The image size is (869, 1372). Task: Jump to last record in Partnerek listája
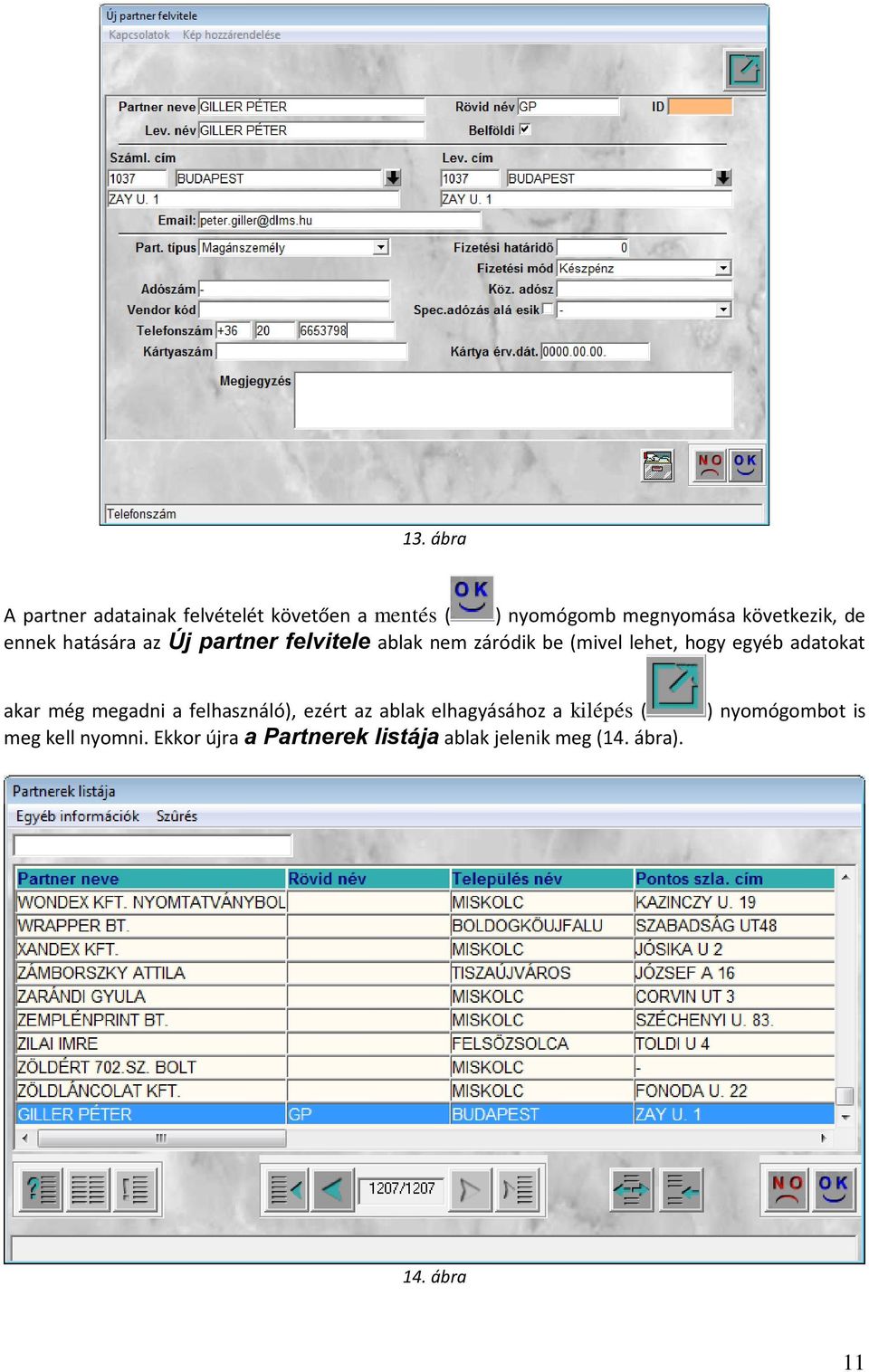[518, 1189]
